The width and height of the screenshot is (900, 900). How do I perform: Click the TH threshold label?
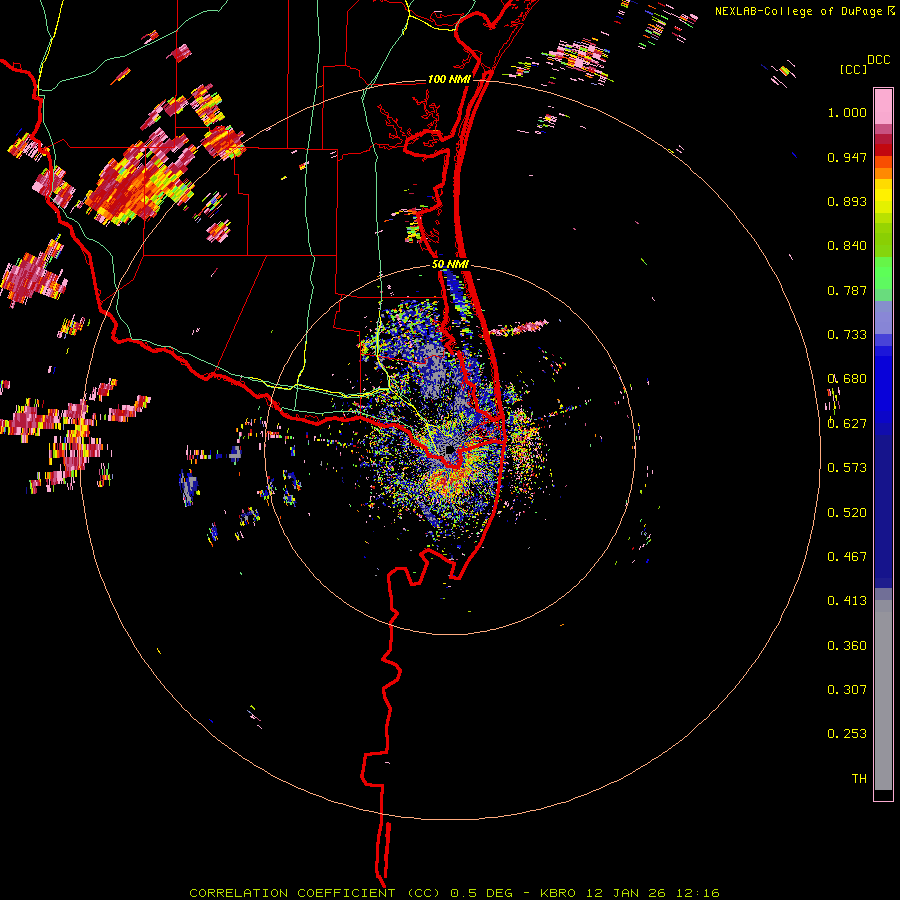click(859, 779)
